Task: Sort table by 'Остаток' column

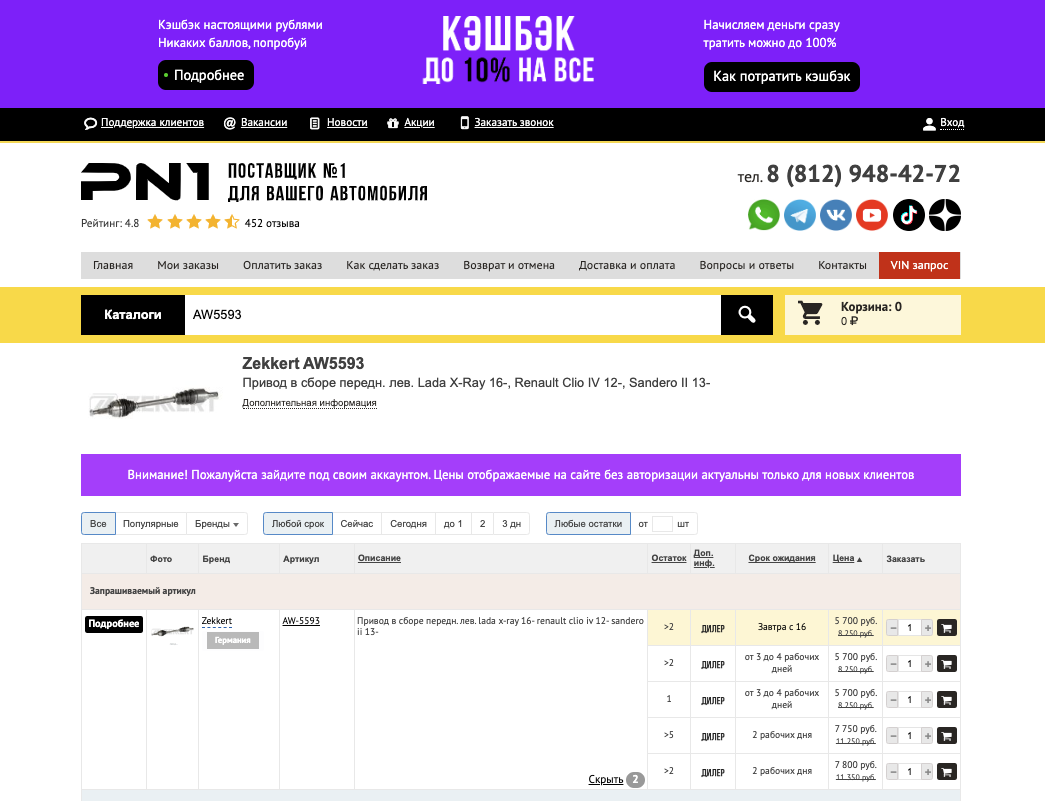Action: coord(668,558)
